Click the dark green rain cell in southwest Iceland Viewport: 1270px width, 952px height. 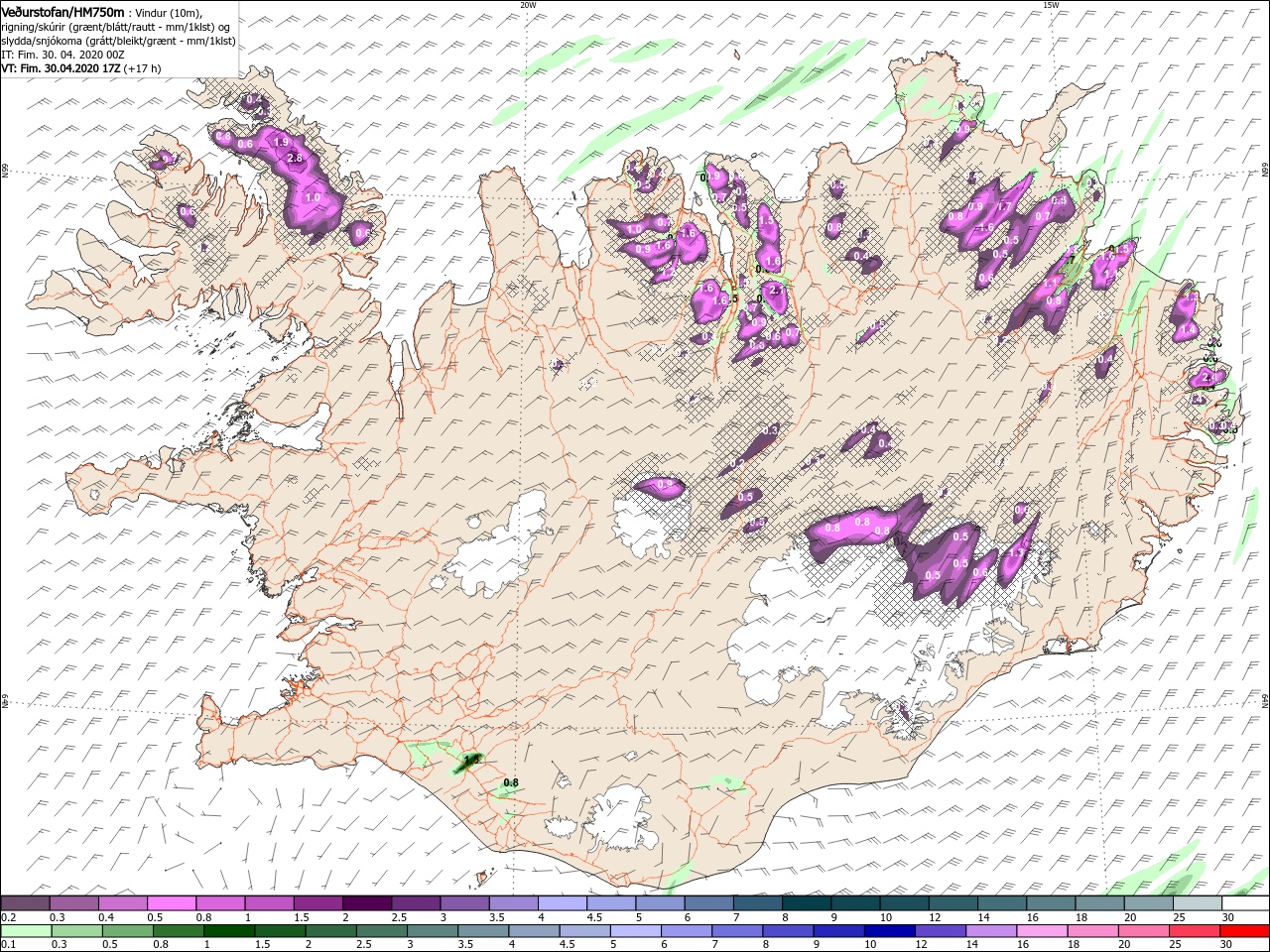[467, 762]
